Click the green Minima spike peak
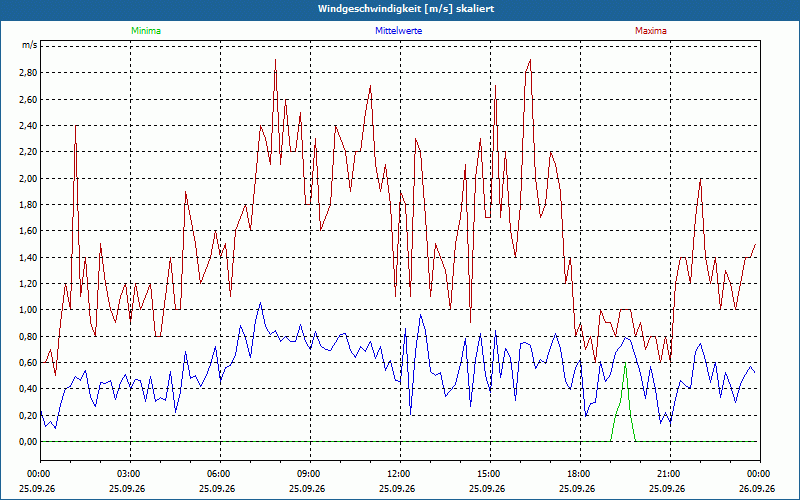800x500 pixels. tap(625, 363)
